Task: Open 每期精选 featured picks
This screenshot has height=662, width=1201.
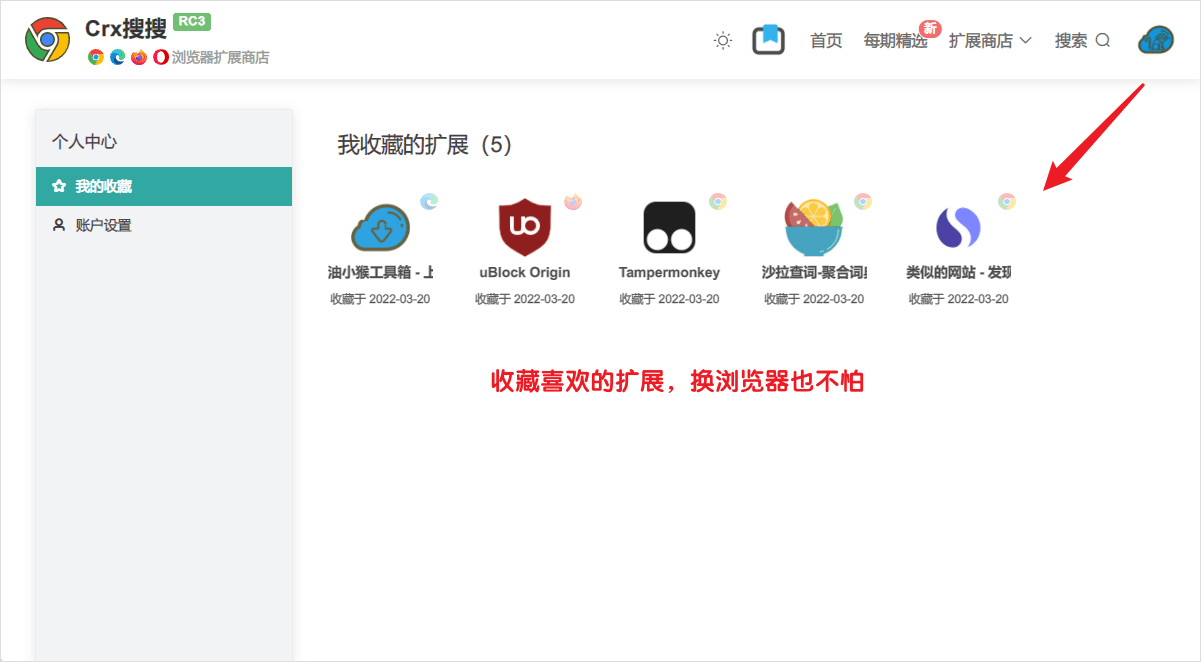Action: (x=895, y=41)
